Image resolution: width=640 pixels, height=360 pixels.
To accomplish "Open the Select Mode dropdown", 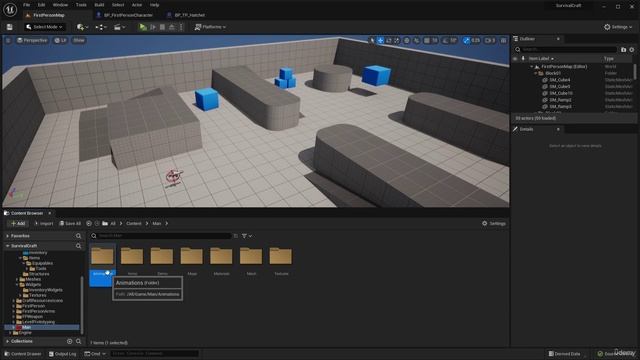I will (44, 27).
